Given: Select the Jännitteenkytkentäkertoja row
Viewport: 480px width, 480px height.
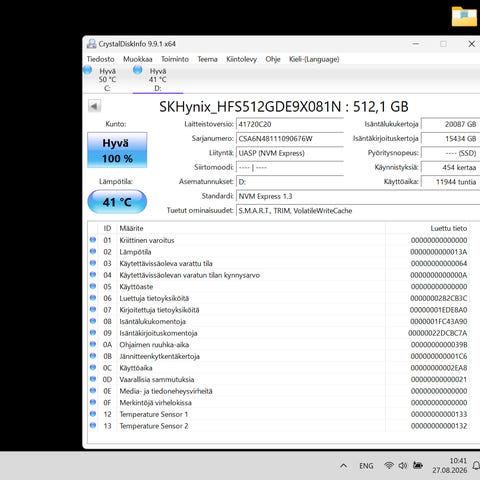Looking at the screenshot, I should [x=278, y=356].
